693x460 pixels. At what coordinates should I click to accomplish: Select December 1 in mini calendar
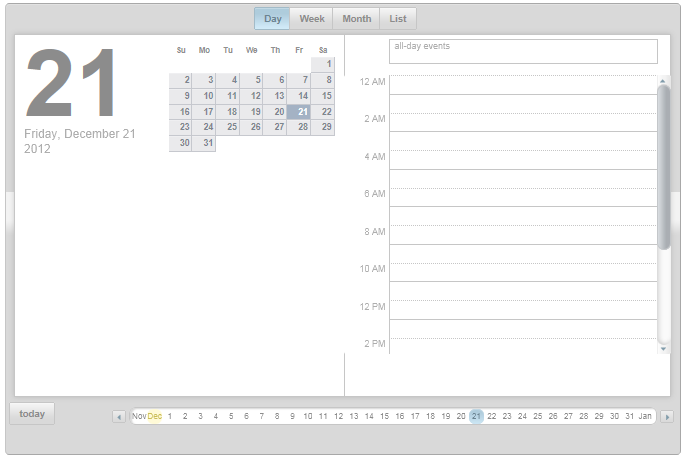(x=323, y=64)
